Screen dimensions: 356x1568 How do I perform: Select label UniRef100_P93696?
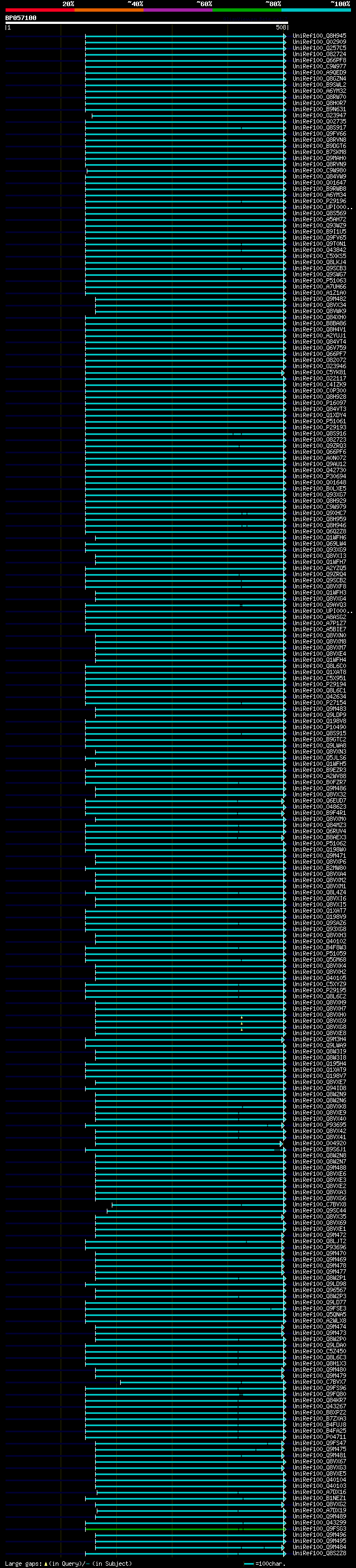(x=319, y=1247)
